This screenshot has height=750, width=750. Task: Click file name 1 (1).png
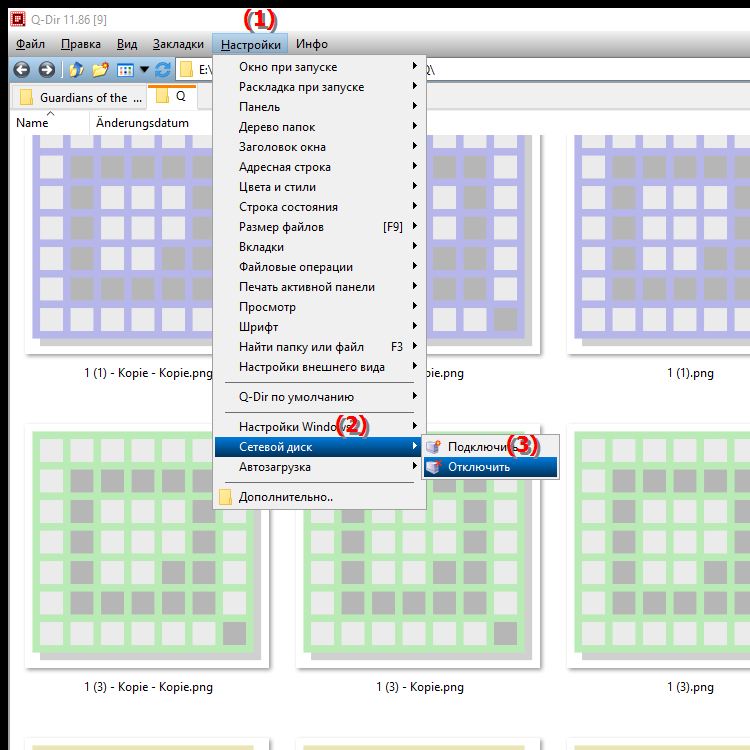point(690,373)
